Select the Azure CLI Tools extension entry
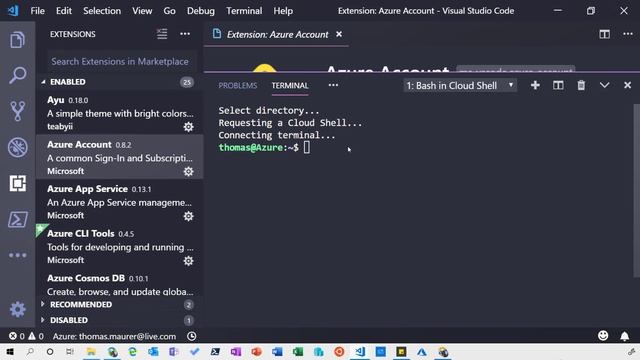 click(x=120, y=246)
